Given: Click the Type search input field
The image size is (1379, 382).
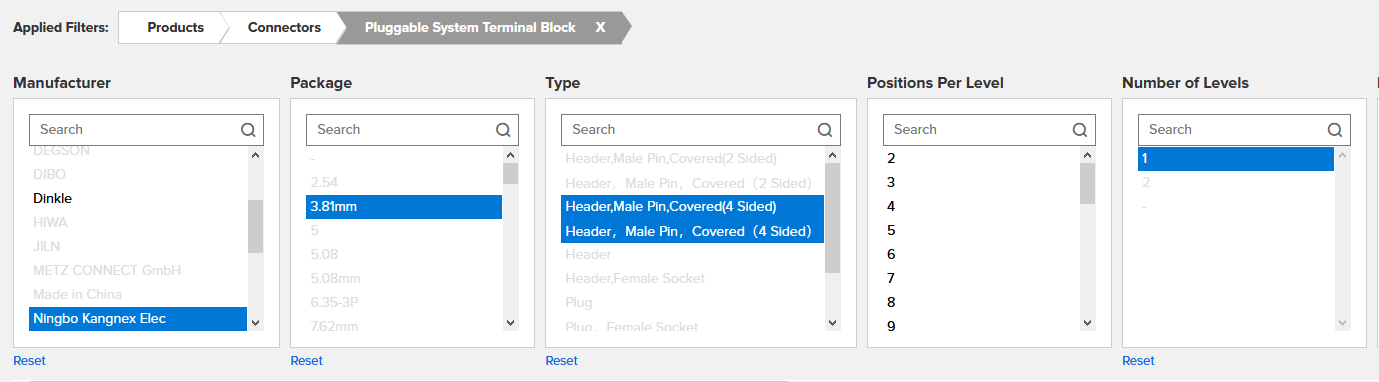Looking at the screenshot, I should (688, 129).
